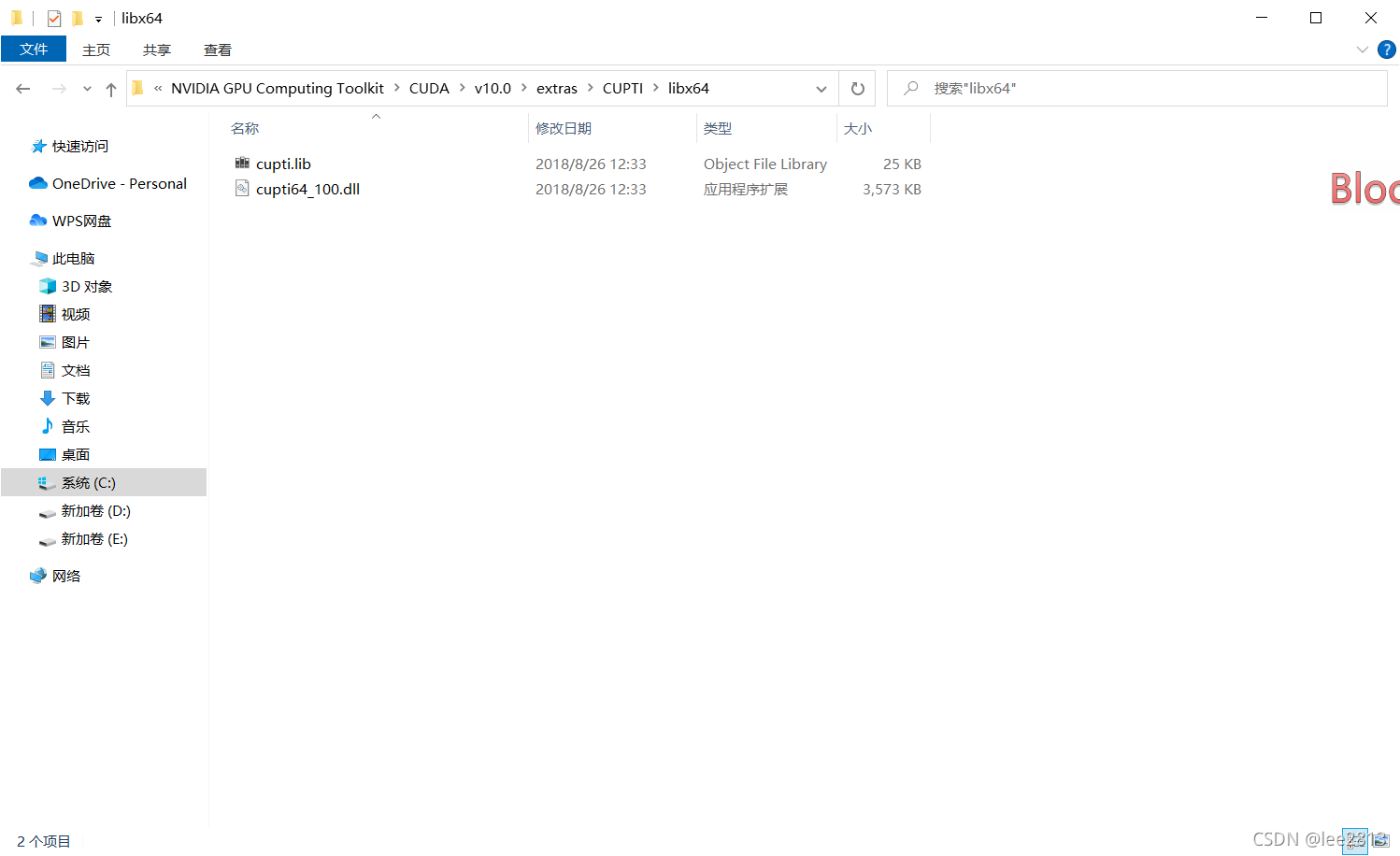Refresh the folder view
Screen dimensions: 1400x856
[857, 89]
